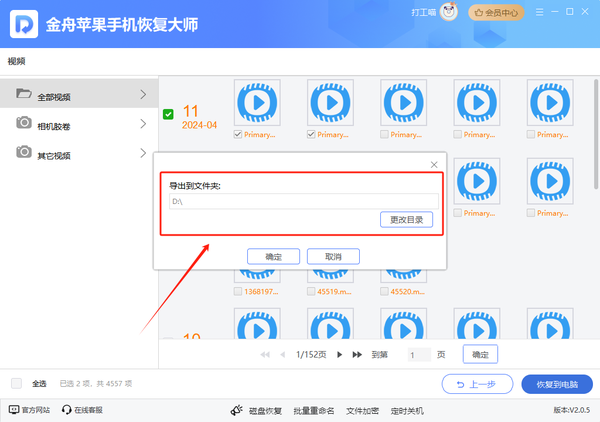Viewport: 600px width, 422px height.
Task: Go to first page arrow
Action: coord(265,355)
